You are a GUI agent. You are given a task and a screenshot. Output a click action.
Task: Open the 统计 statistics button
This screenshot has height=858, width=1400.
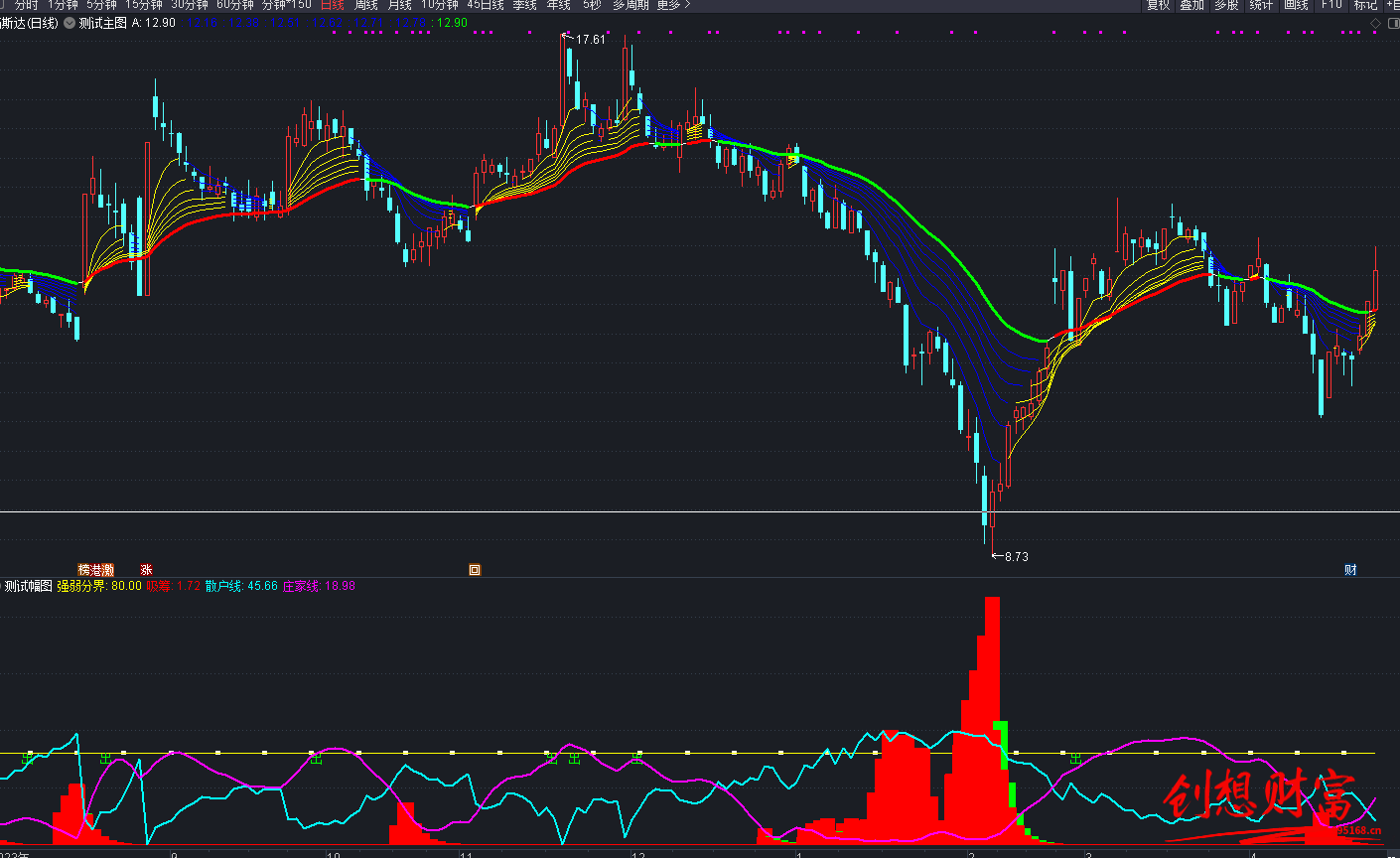[x=1261, y=5]
